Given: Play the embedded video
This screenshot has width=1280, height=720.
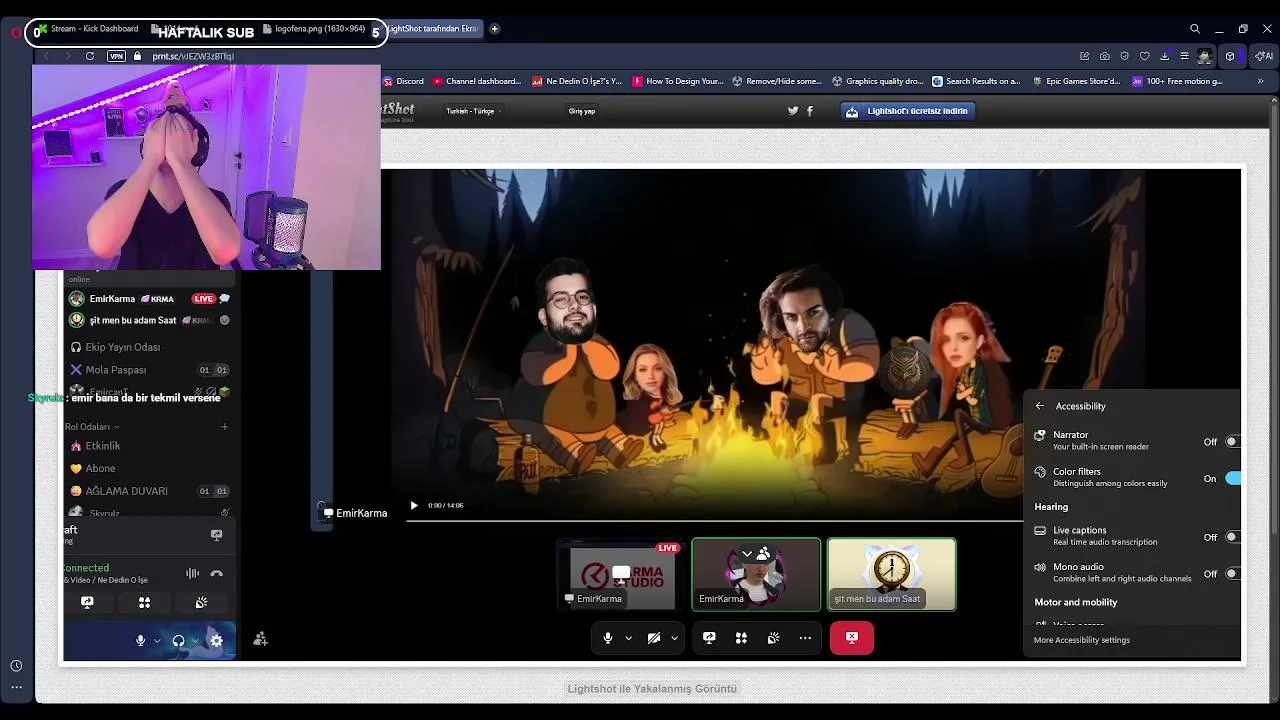Looking at the screenshot, I should point(414,505).
